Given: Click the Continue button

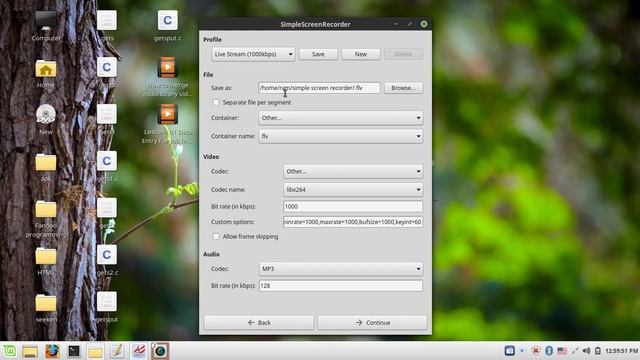Looking at the screenshot, I should [x=372, y=322].
